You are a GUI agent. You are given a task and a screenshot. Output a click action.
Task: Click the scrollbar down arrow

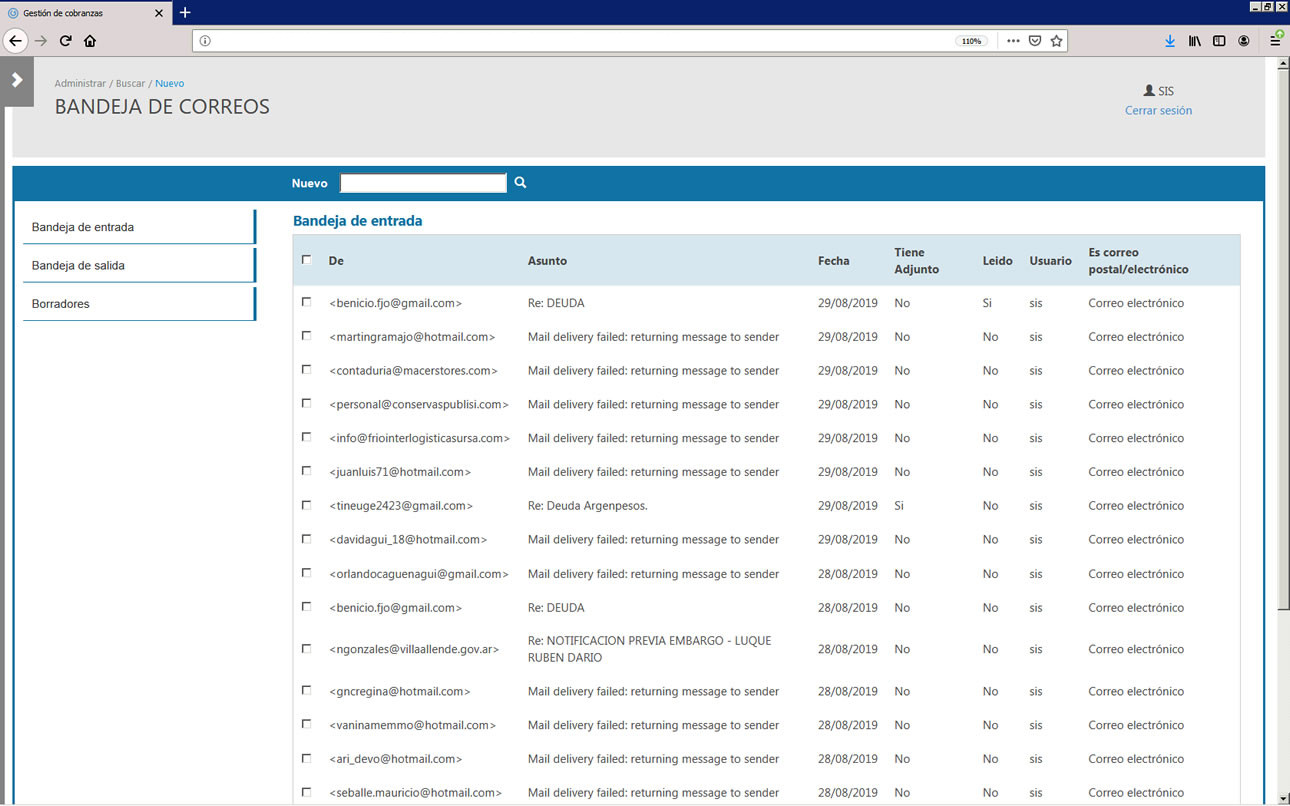coord(1283,797)
